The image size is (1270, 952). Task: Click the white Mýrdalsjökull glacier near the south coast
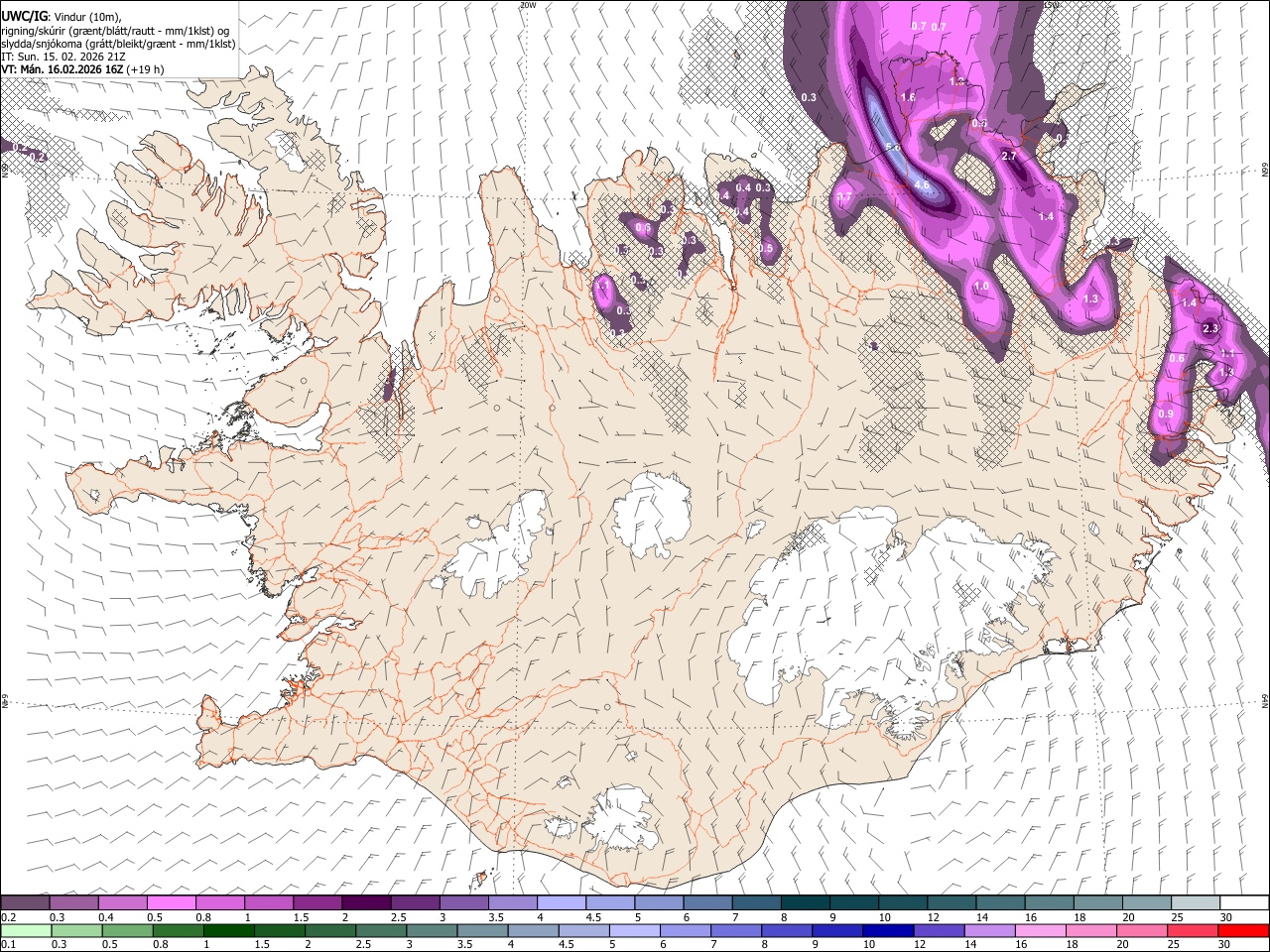620,818
